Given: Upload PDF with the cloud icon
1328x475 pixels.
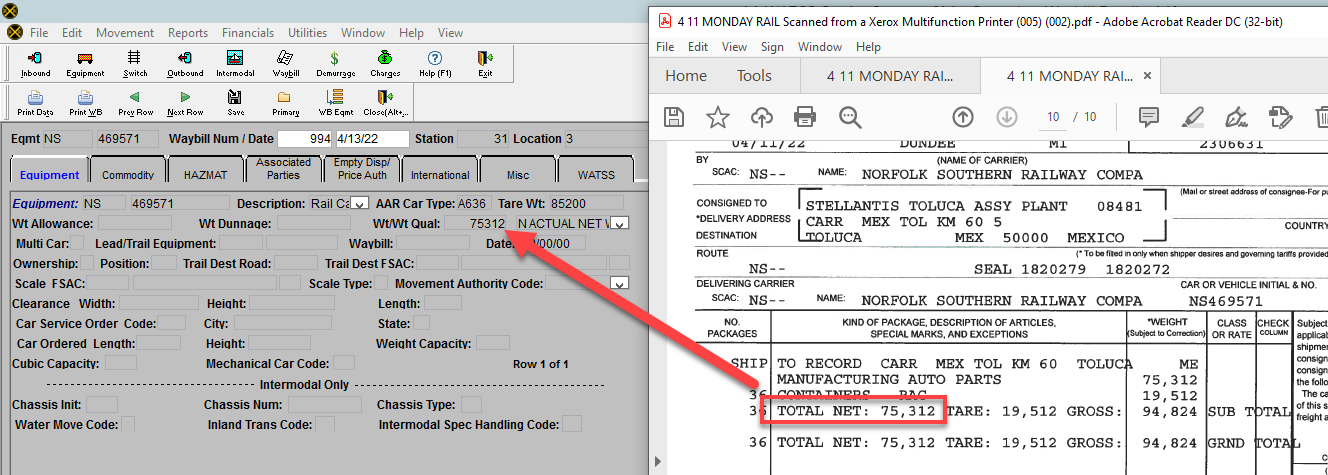Looking at the screenshot, I should (761, 117).
